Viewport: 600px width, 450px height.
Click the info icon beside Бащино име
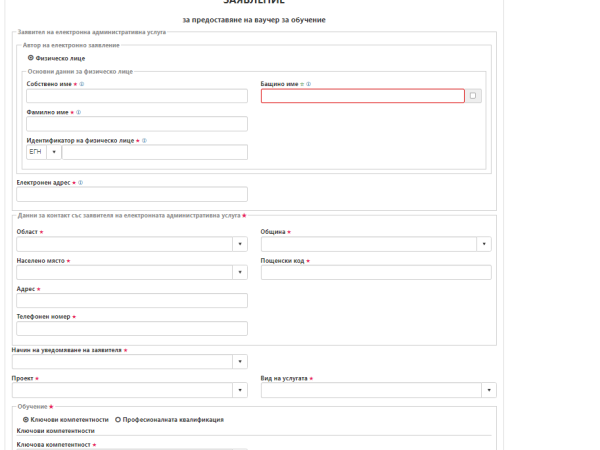(x=308, y=84)
